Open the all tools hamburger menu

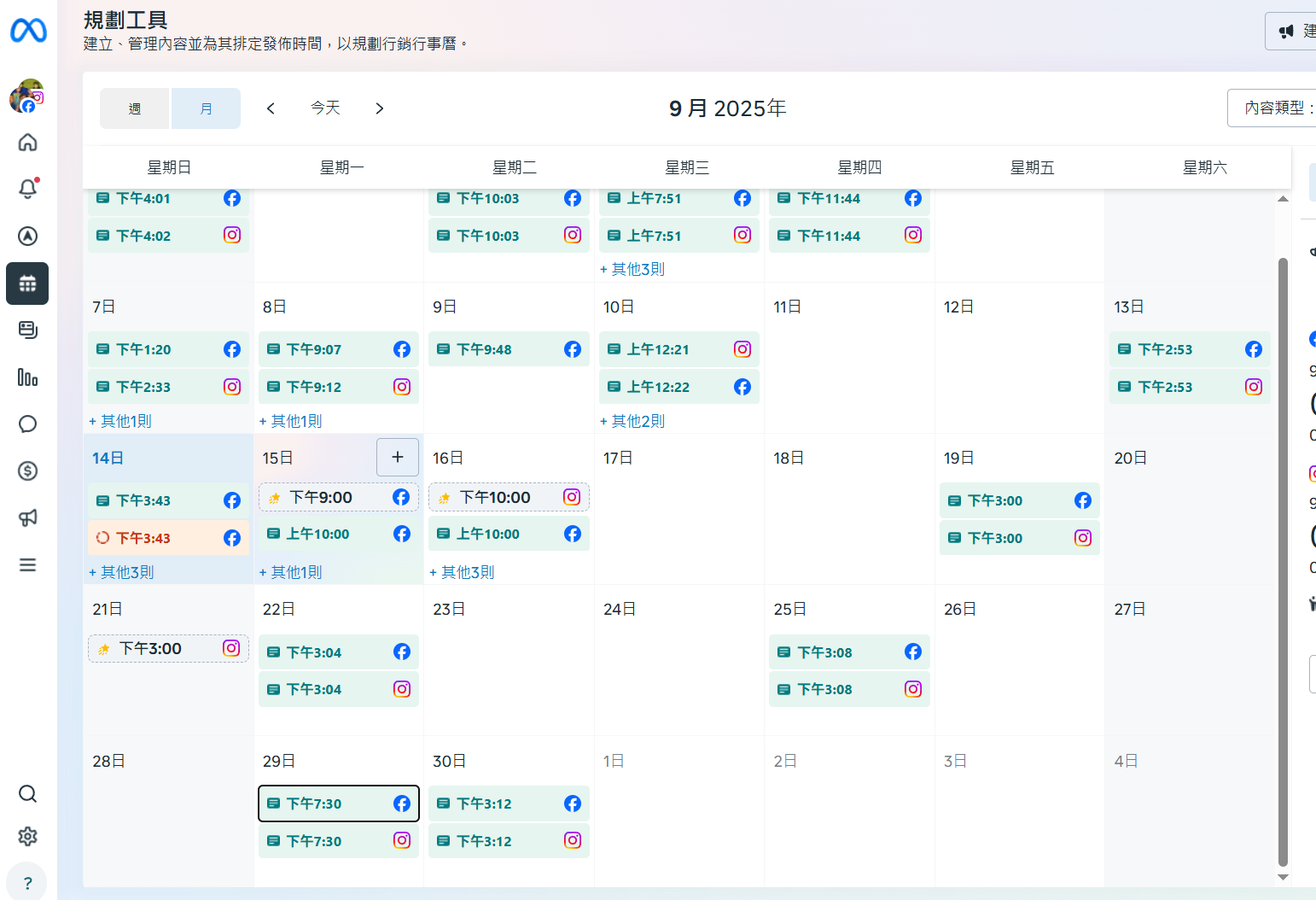(x=27, y=564)
